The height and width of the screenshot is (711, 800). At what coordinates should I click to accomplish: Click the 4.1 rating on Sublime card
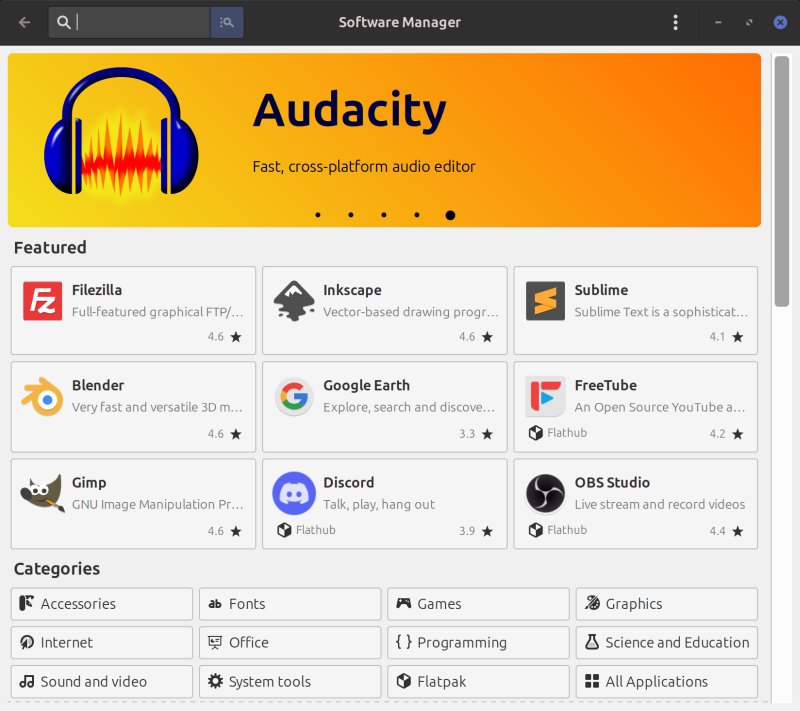click(x=717, y=337)
